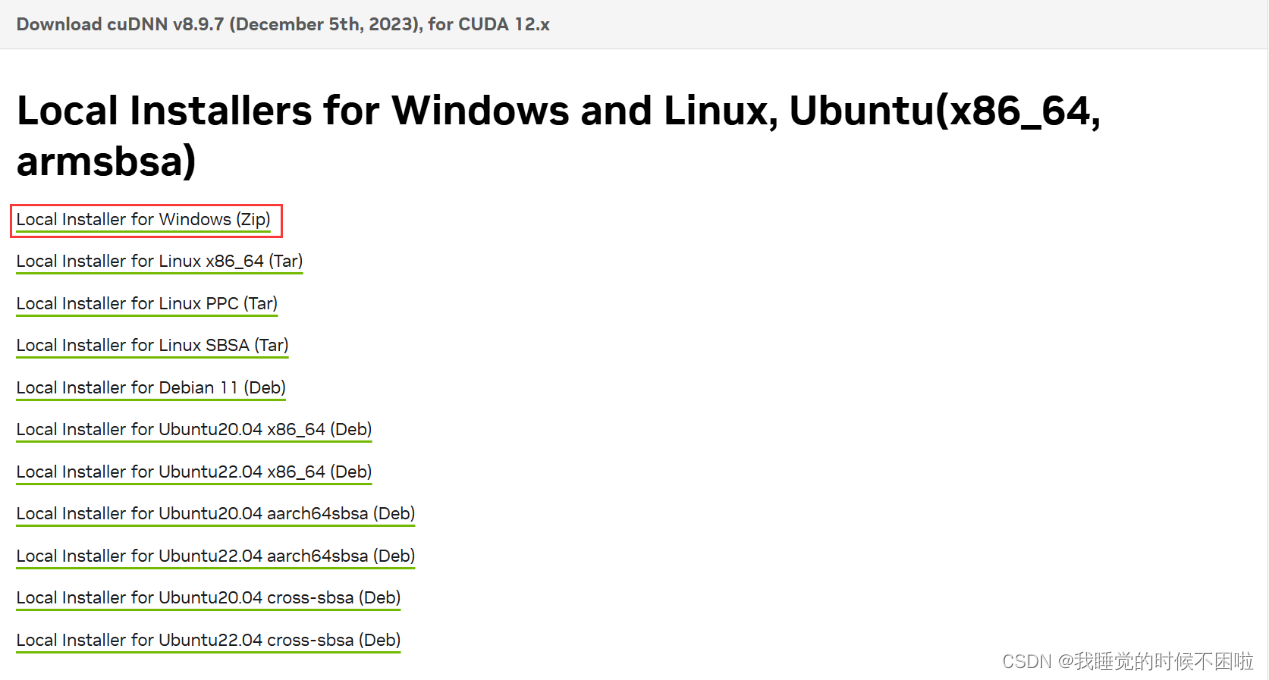The width and height of the screenshot is (1269, 680).
Task: Open Local Installer for Windows (Zip) link
Action: point(143,219)
